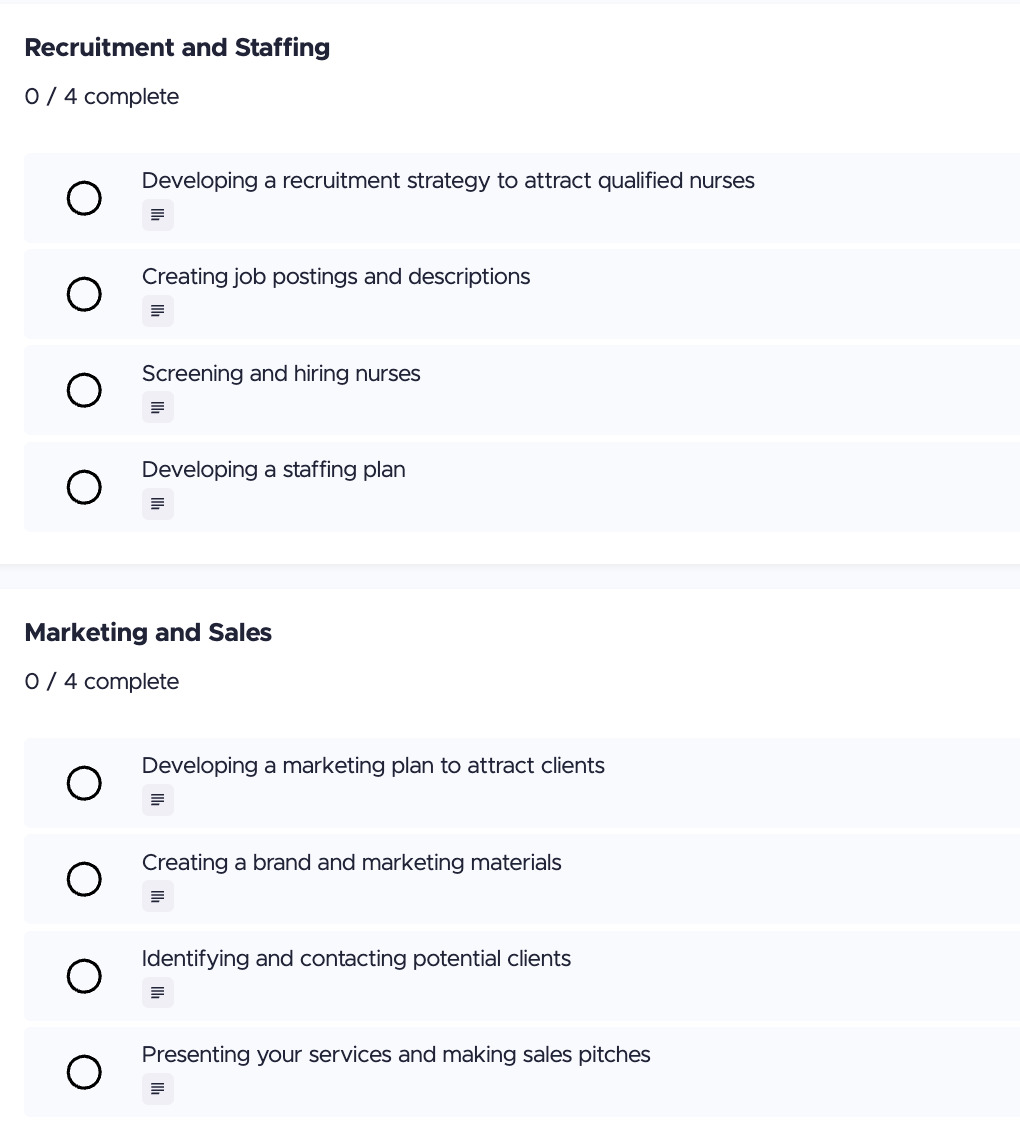This screenshot has width=1020, height=1138.
Task: Open notes icon under Screening and hiring nurses
Action: click(x=158, y=407)
